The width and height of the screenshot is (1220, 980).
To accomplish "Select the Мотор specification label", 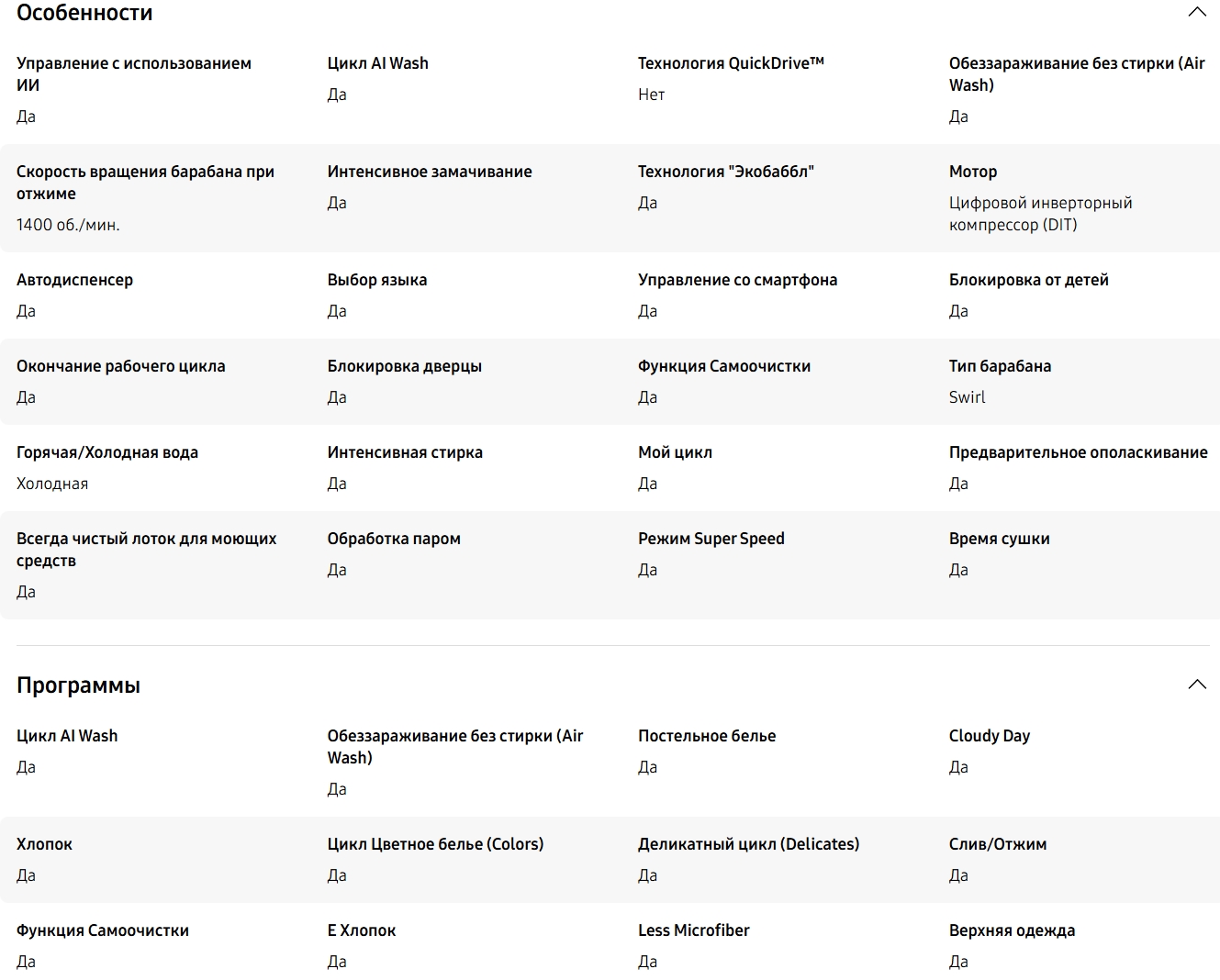I will tap(972, 172).
